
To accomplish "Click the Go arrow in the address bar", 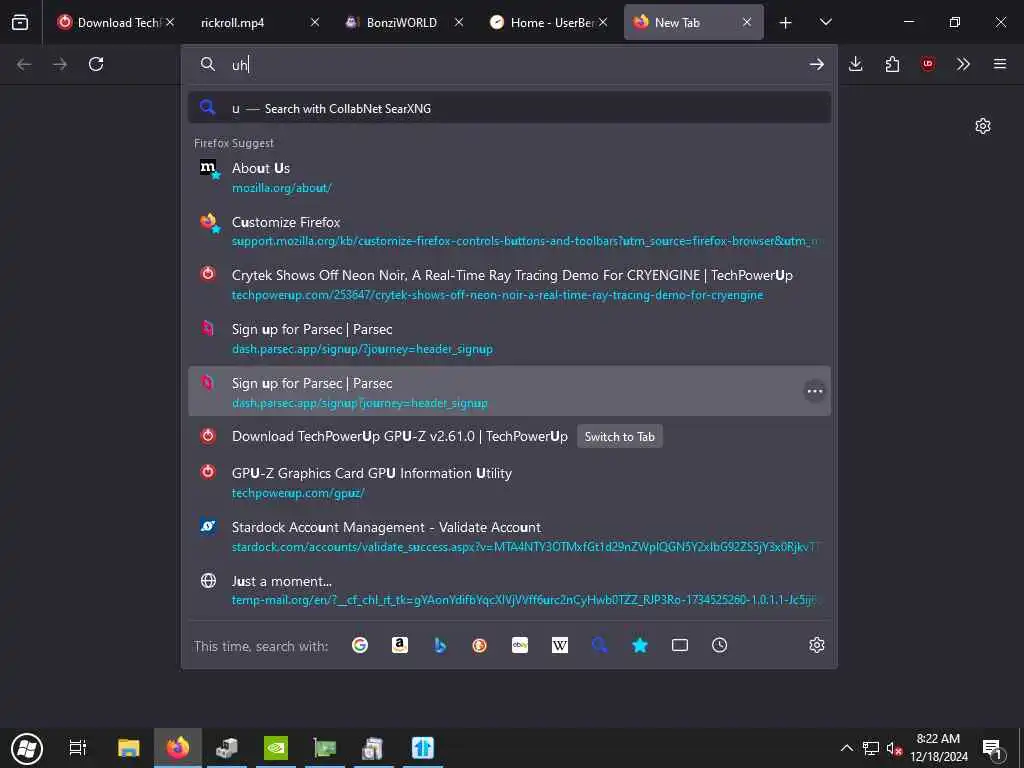I will [x=816, y=64].
